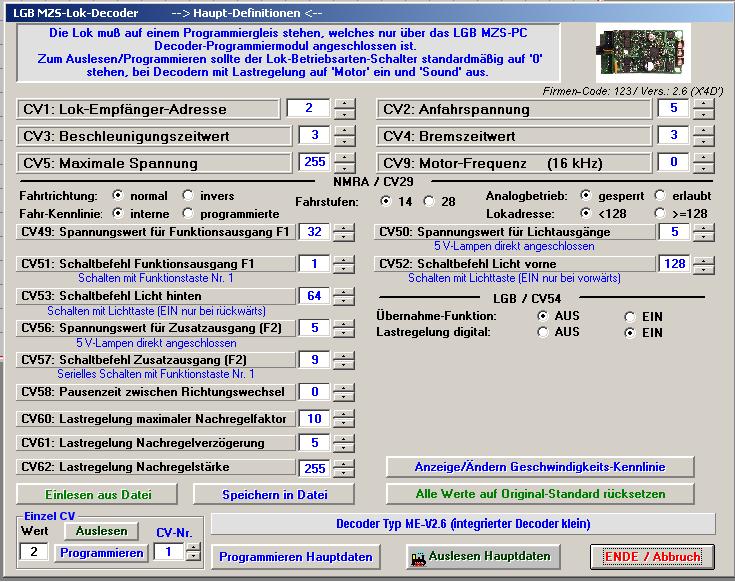
Task: Click the Decoder Typ ME-V2.6 label
Action: coord(463,524)
